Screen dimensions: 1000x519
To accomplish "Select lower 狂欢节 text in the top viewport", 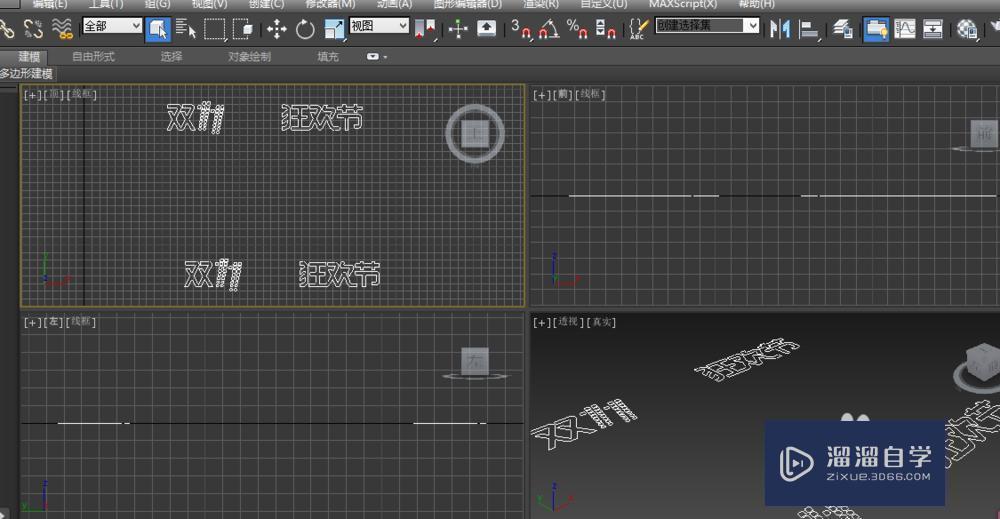I will pyautogui.click(x=340, y=274).
